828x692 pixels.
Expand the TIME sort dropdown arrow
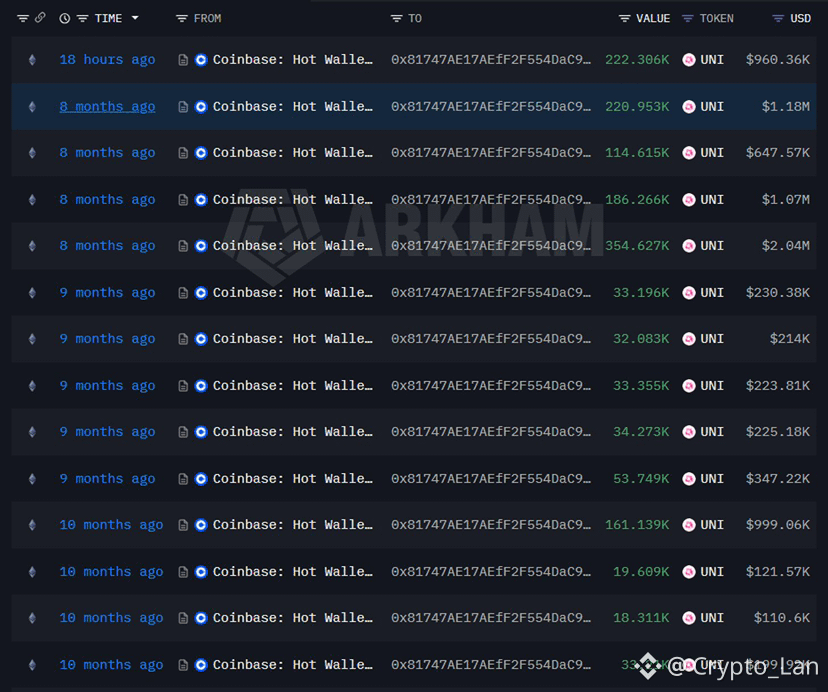coord(135,18)
